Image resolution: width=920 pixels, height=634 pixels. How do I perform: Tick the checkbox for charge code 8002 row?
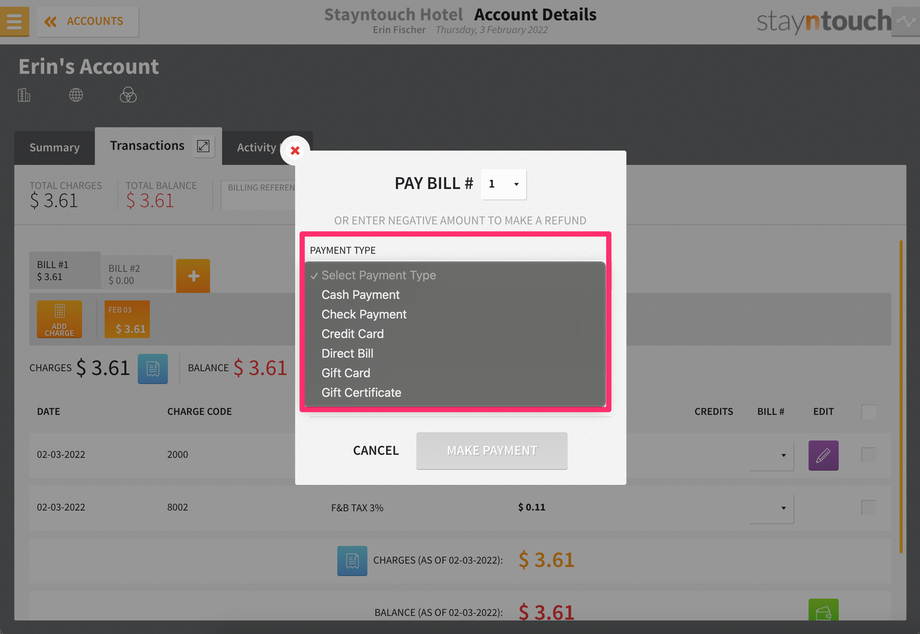[x=869, y=507]
